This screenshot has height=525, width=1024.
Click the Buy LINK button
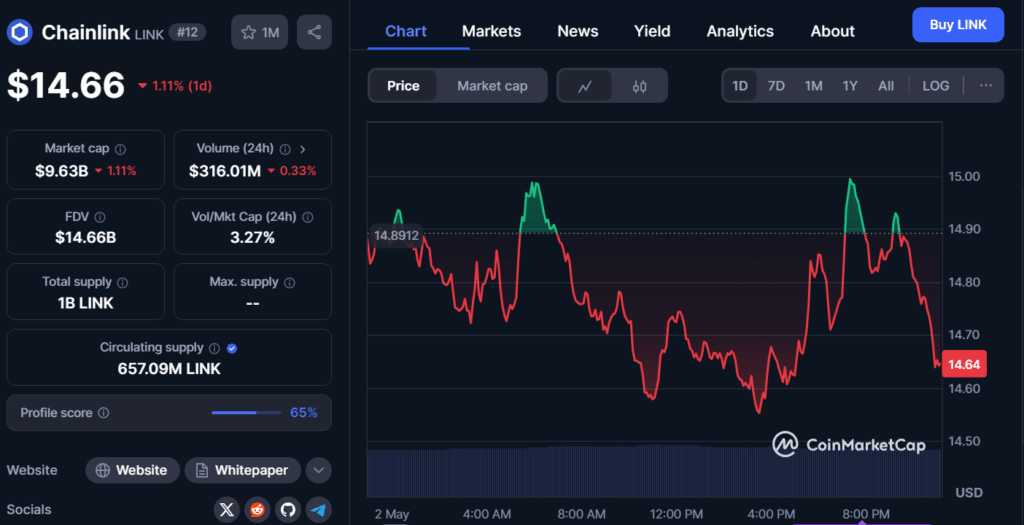pos(958,25)
